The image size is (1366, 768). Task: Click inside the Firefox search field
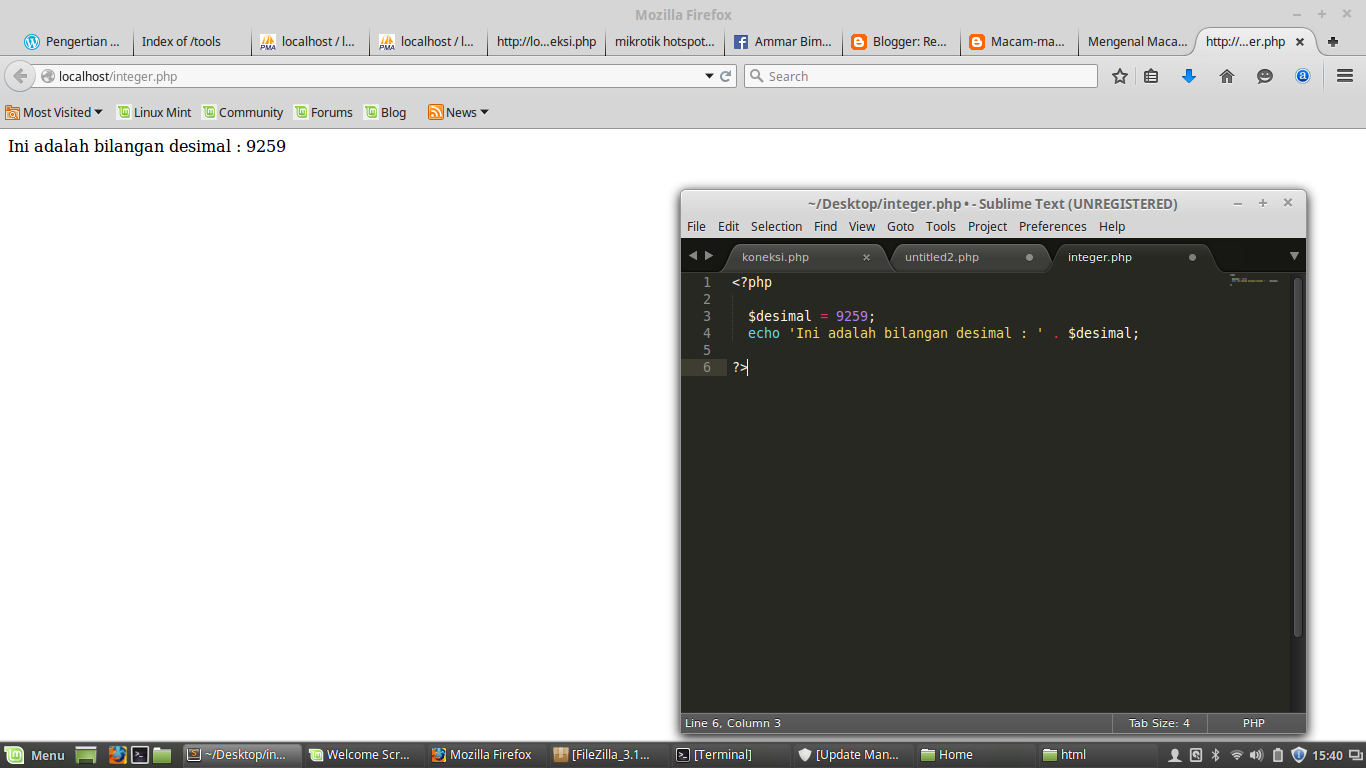point(920,76)
